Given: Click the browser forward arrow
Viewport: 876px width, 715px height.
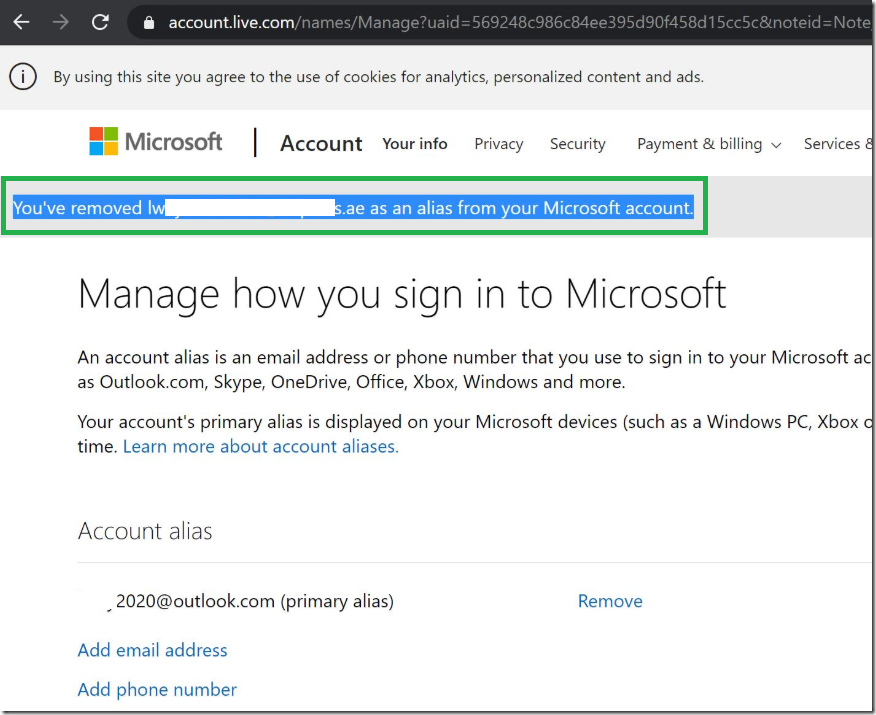Looking at the screenshot, I should [60, 22].
